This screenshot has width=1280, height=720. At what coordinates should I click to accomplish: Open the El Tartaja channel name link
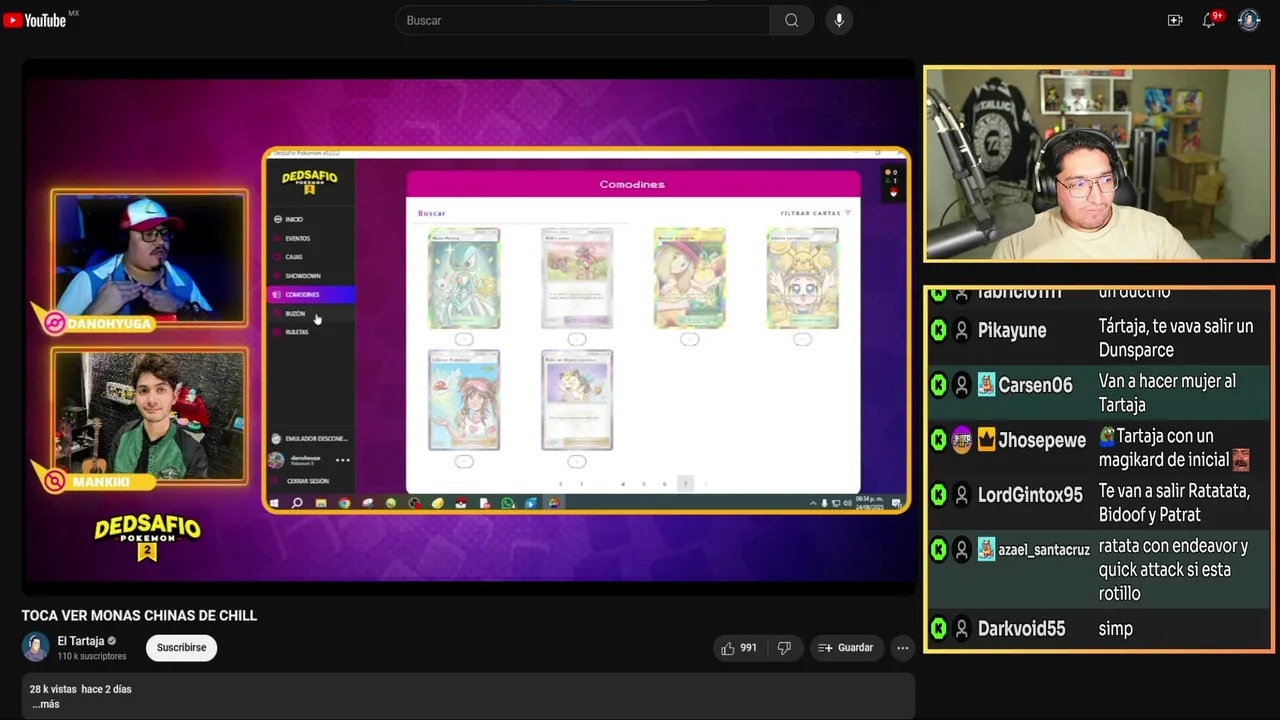81,641
